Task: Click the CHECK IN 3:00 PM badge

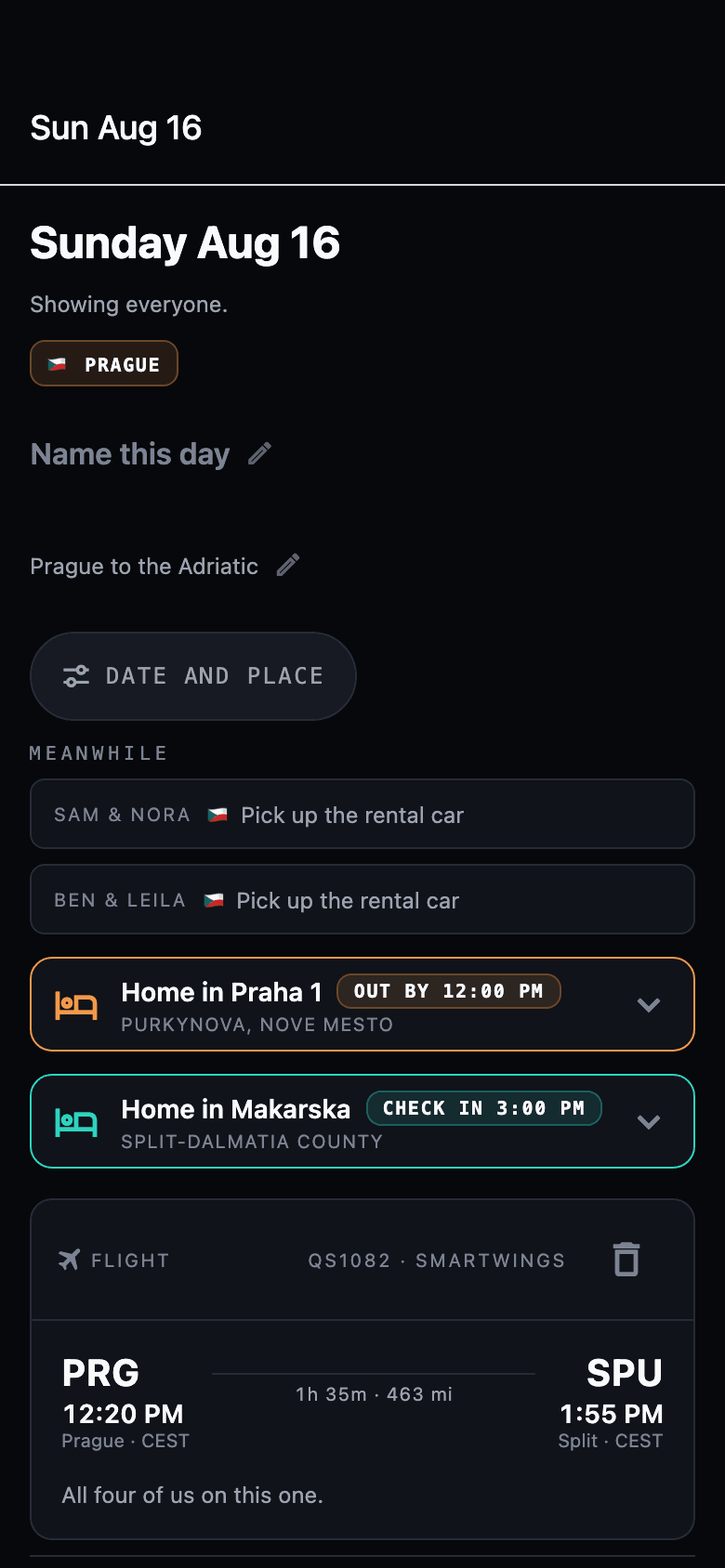Action: pos(484,1108)
